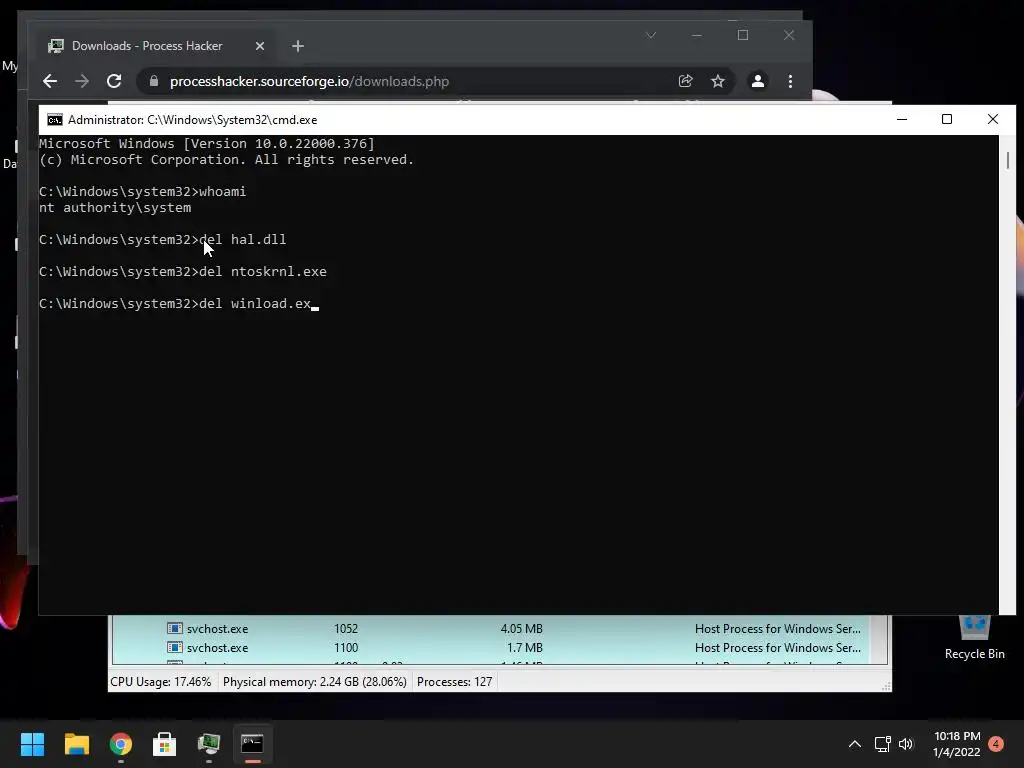Maximize the Chrome window
1024x768 pixels.
743,35
